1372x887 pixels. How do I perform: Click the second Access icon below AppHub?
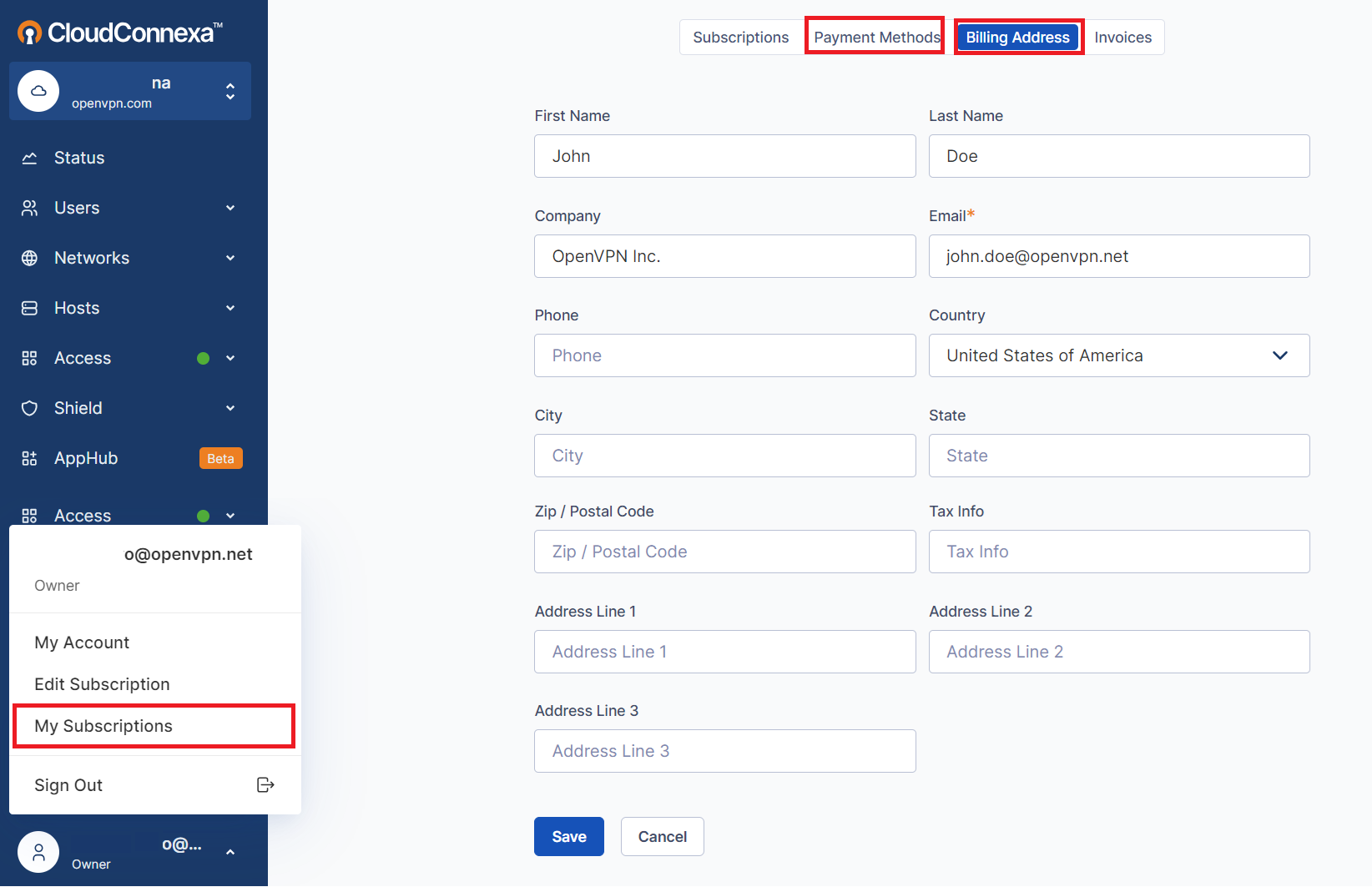click(x=29, y=516)
